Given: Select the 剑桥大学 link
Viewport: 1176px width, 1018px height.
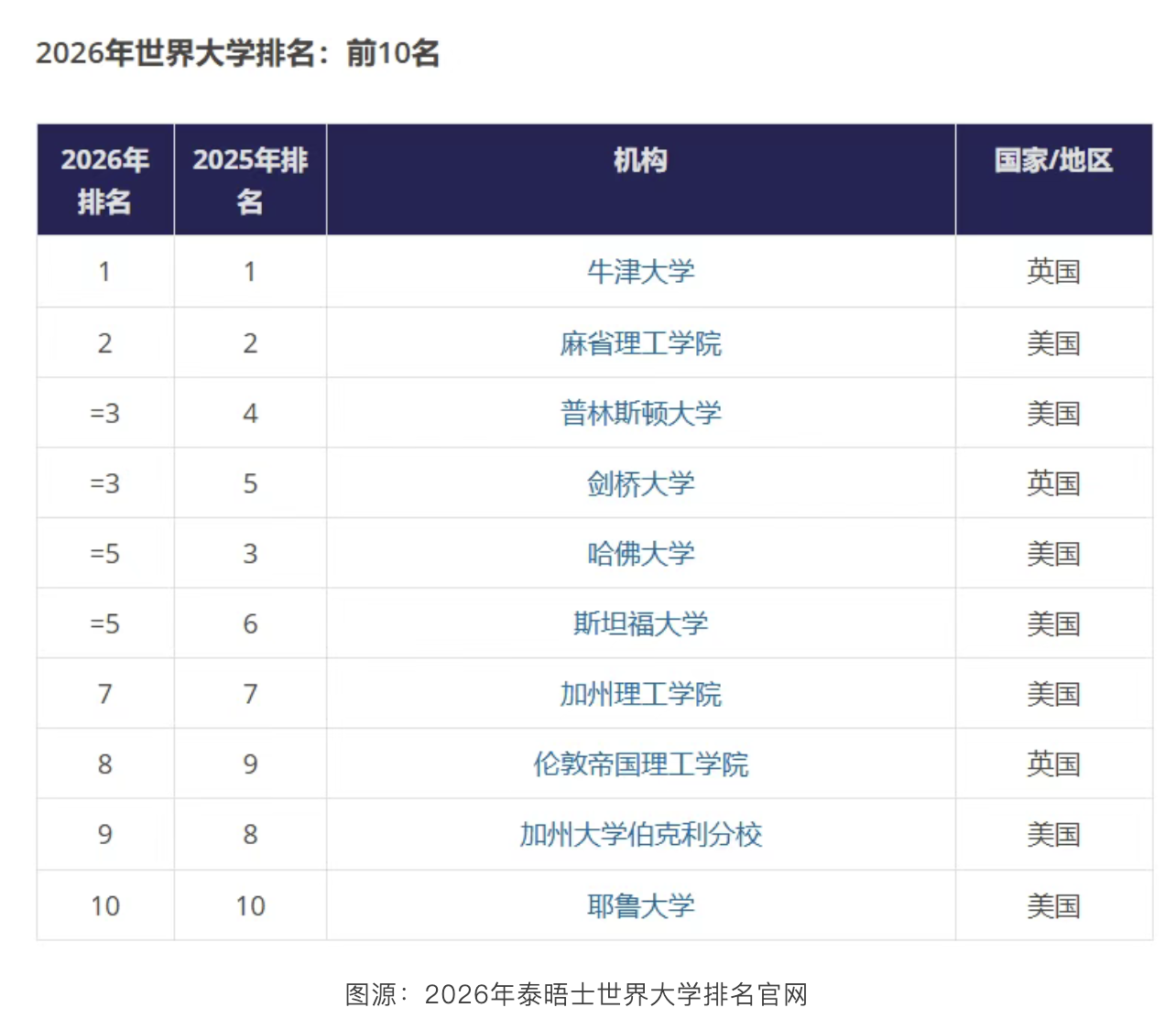Looking at the screenshot, I should pos(640,483).
